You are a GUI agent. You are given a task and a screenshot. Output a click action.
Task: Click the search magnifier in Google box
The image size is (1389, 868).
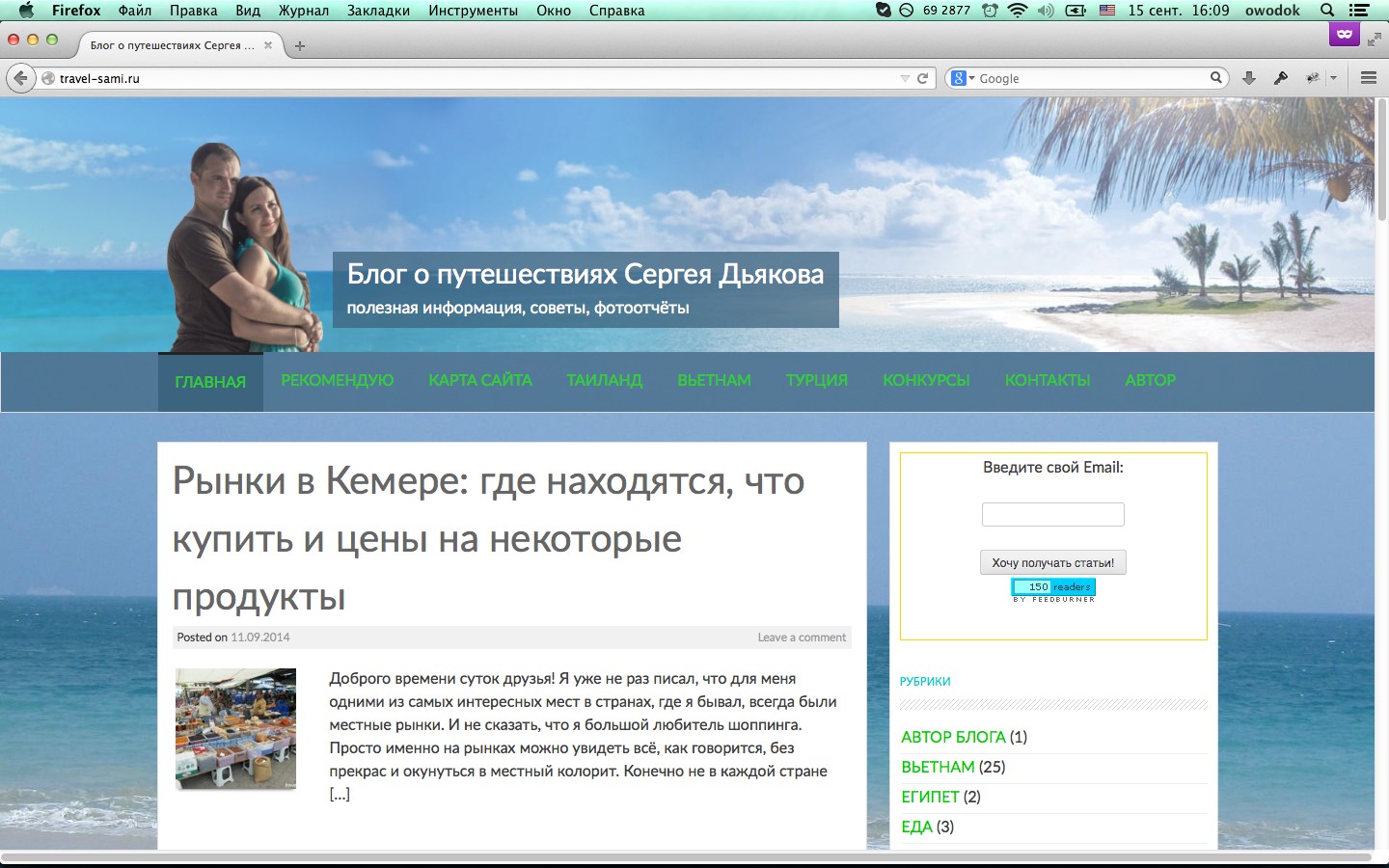1215,78
